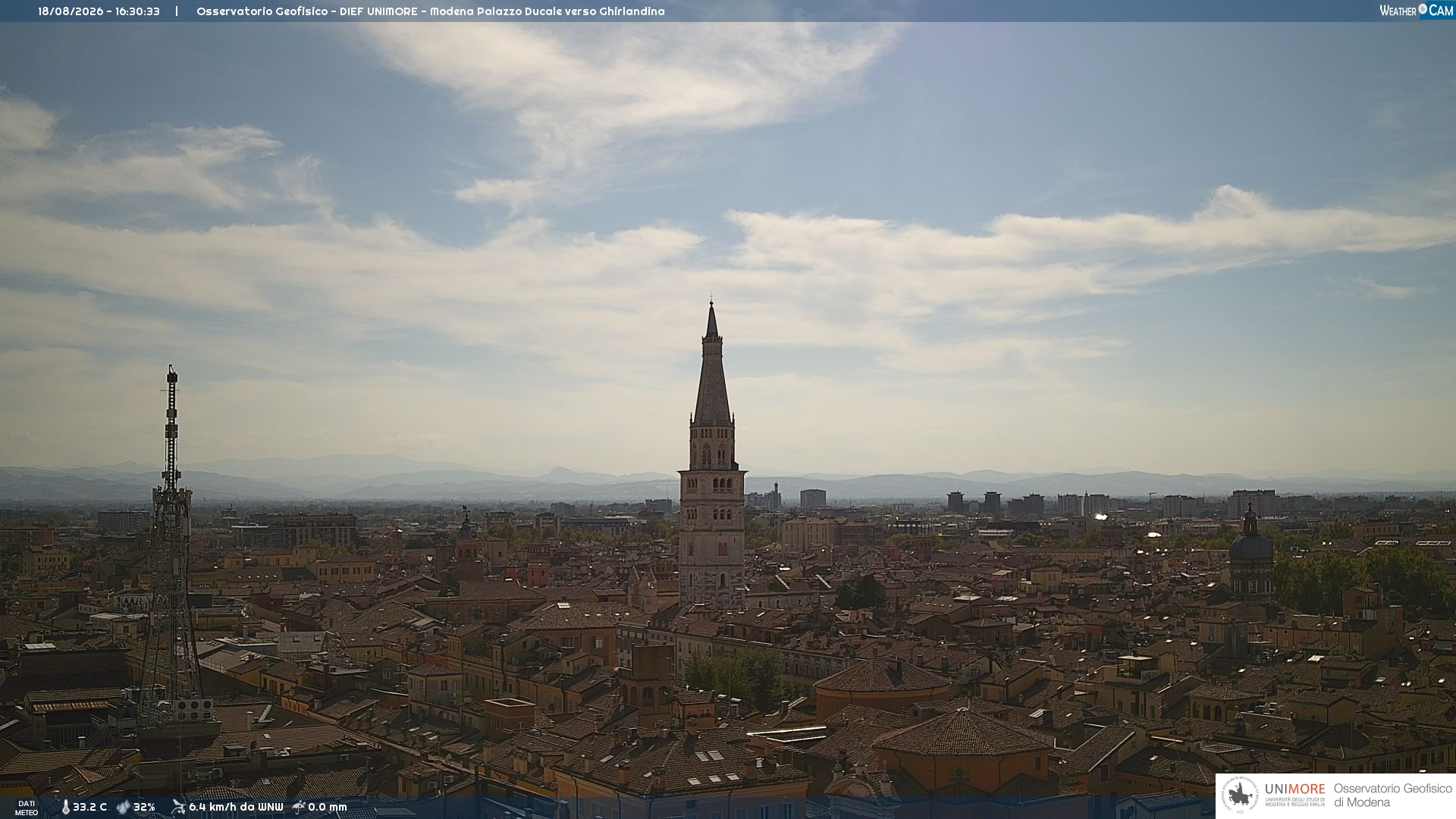Click the 33.2 C temperature reading
Viewport: 1456px width, 819px height.
point(89,807)
